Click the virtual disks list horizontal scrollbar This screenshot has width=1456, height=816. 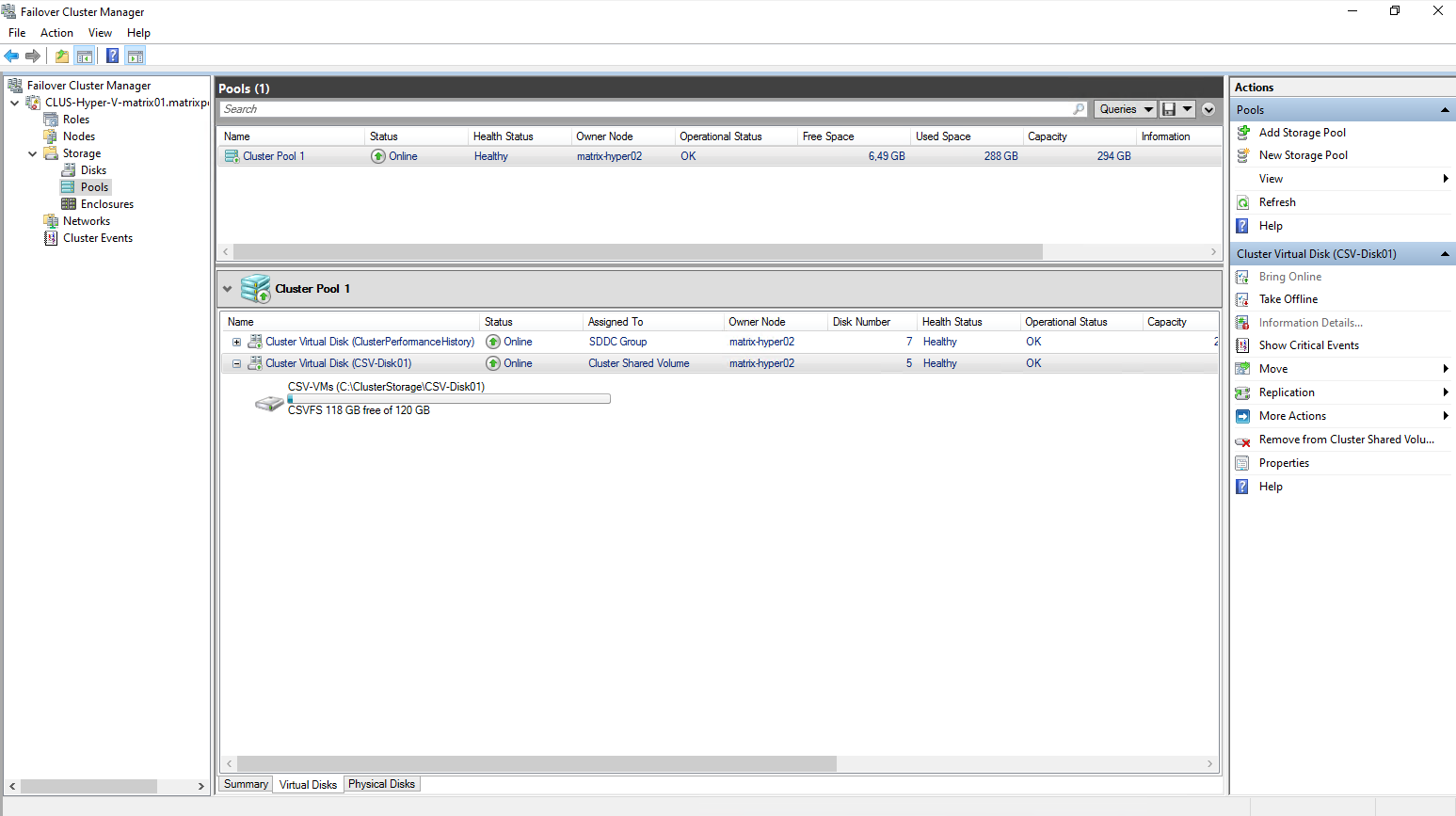click(536, 764)
